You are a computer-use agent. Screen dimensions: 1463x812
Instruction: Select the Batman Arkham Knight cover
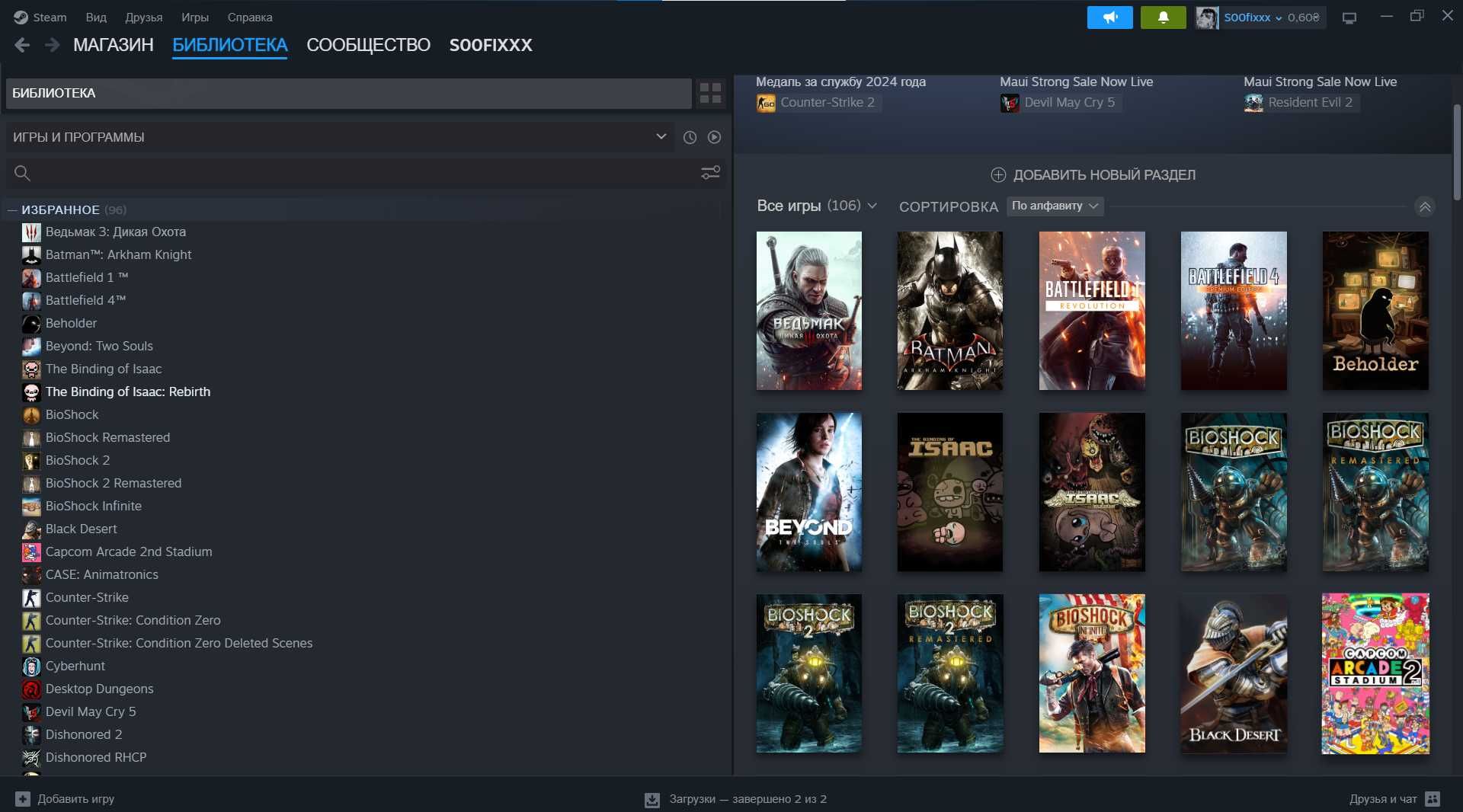[x=950, y=311]
